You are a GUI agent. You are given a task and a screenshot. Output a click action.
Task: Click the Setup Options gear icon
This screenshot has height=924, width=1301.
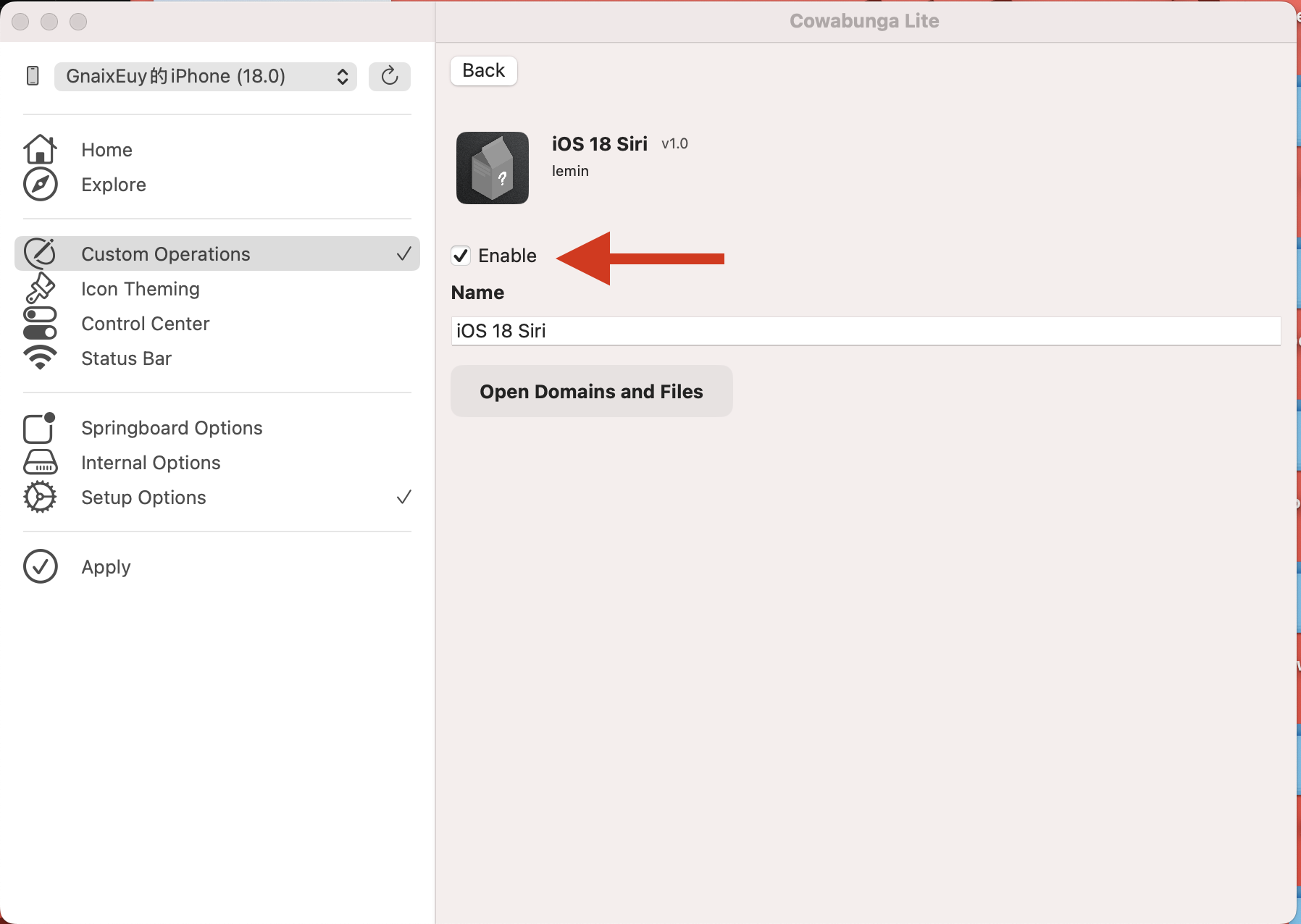pyautogui.click(x=40, y=497)
